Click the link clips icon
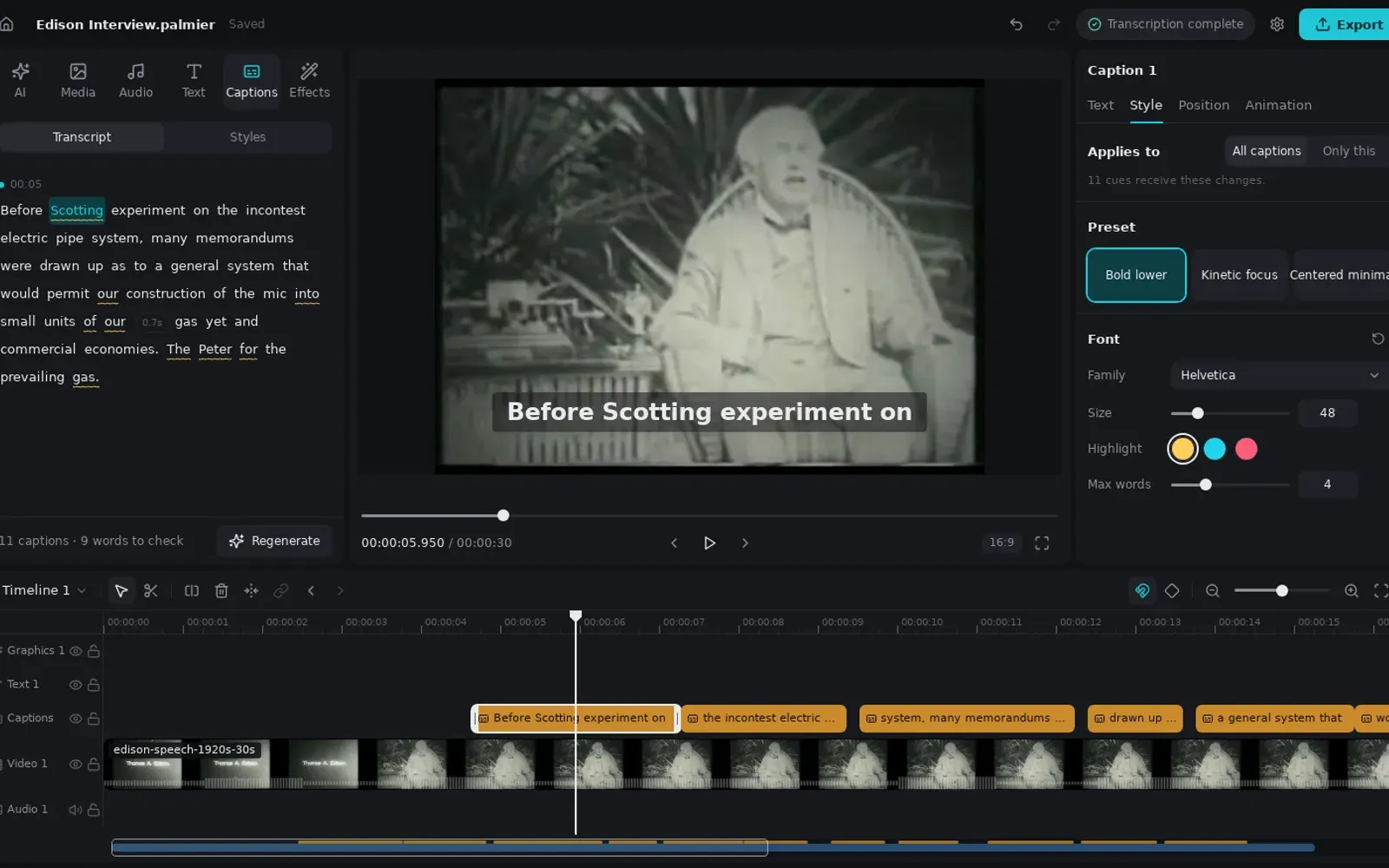 pyautogui.click(x=280, y=591)
